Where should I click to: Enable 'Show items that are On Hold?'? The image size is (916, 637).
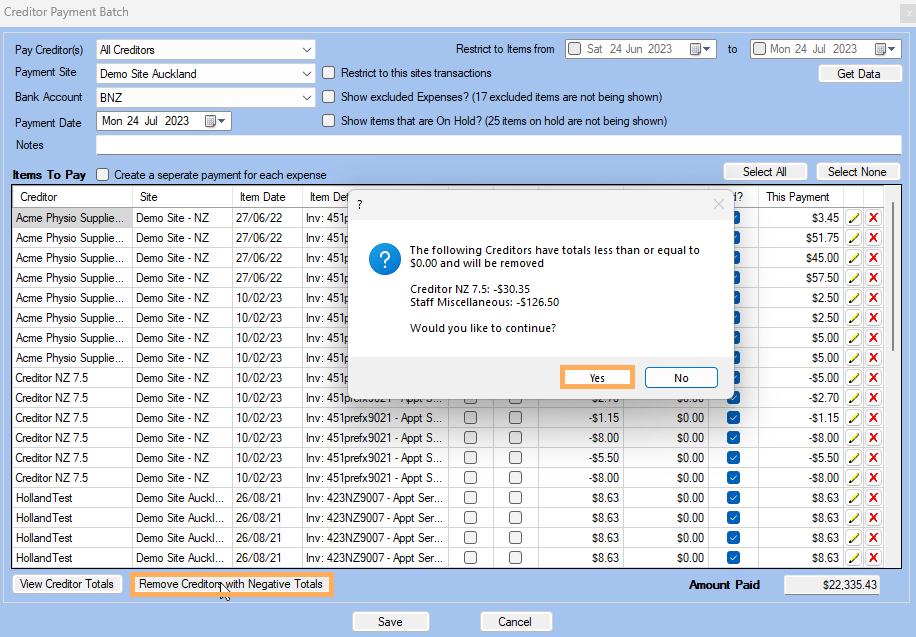click(328, 120)
